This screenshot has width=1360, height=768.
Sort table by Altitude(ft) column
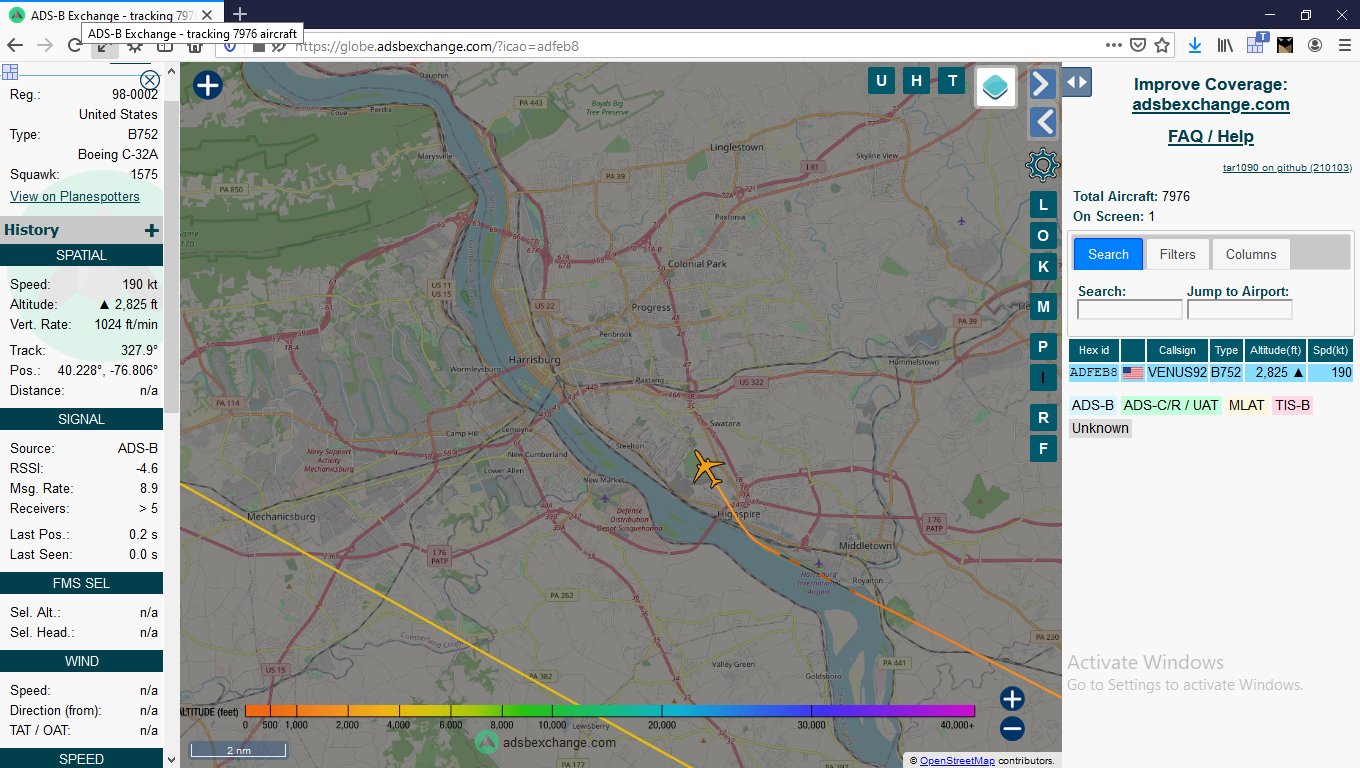[x=1276, y=350]
